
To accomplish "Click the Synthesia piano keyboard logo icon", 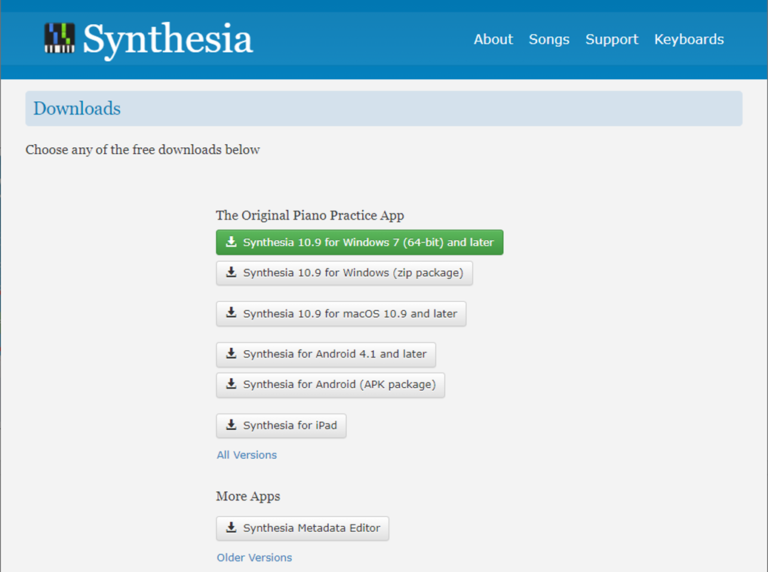I will coord(60,39).
